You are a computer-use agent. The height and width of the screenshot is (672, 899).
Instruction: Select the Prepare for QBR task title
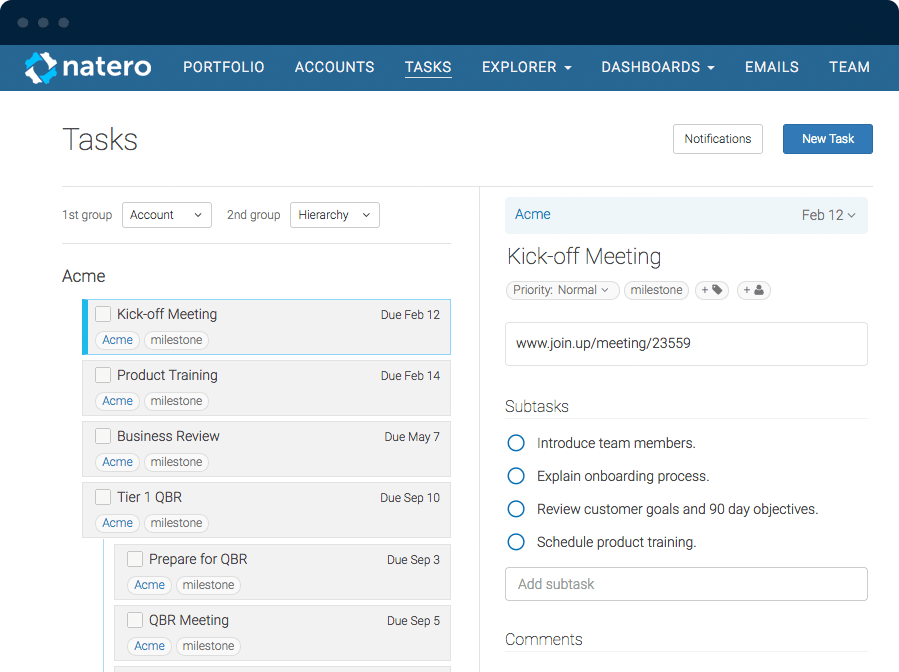click(x=198, y=559)
